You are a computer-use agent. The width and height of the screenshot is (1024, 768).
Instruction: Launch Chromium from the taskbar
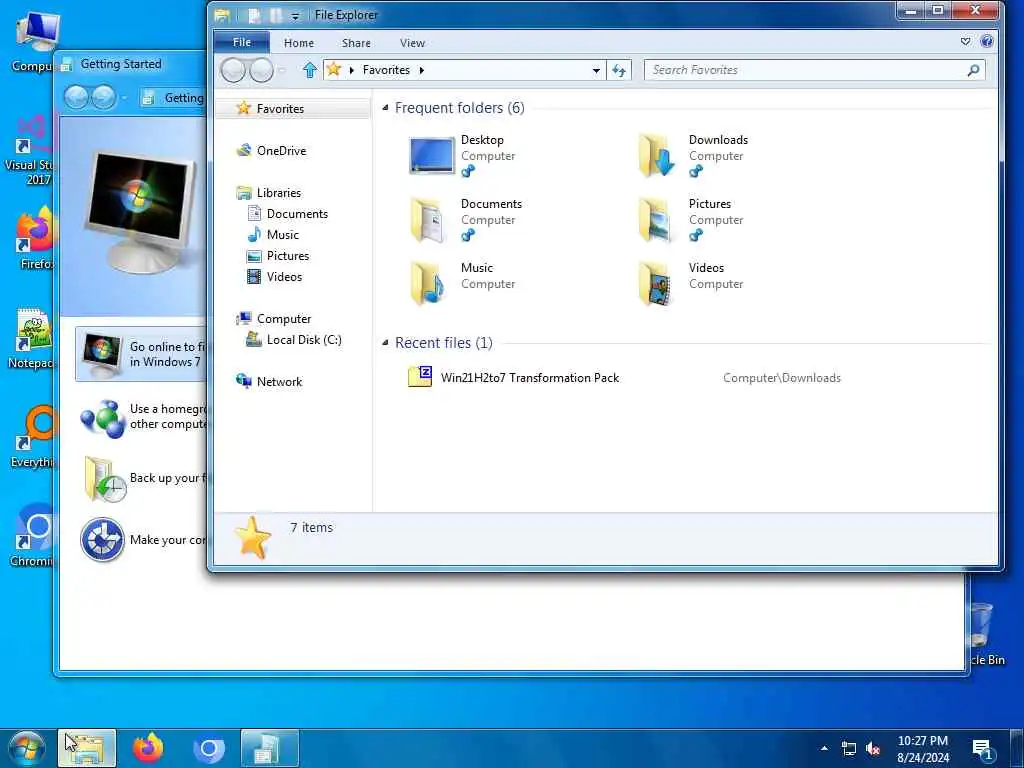pyautogui.click(x=208, y=748)
